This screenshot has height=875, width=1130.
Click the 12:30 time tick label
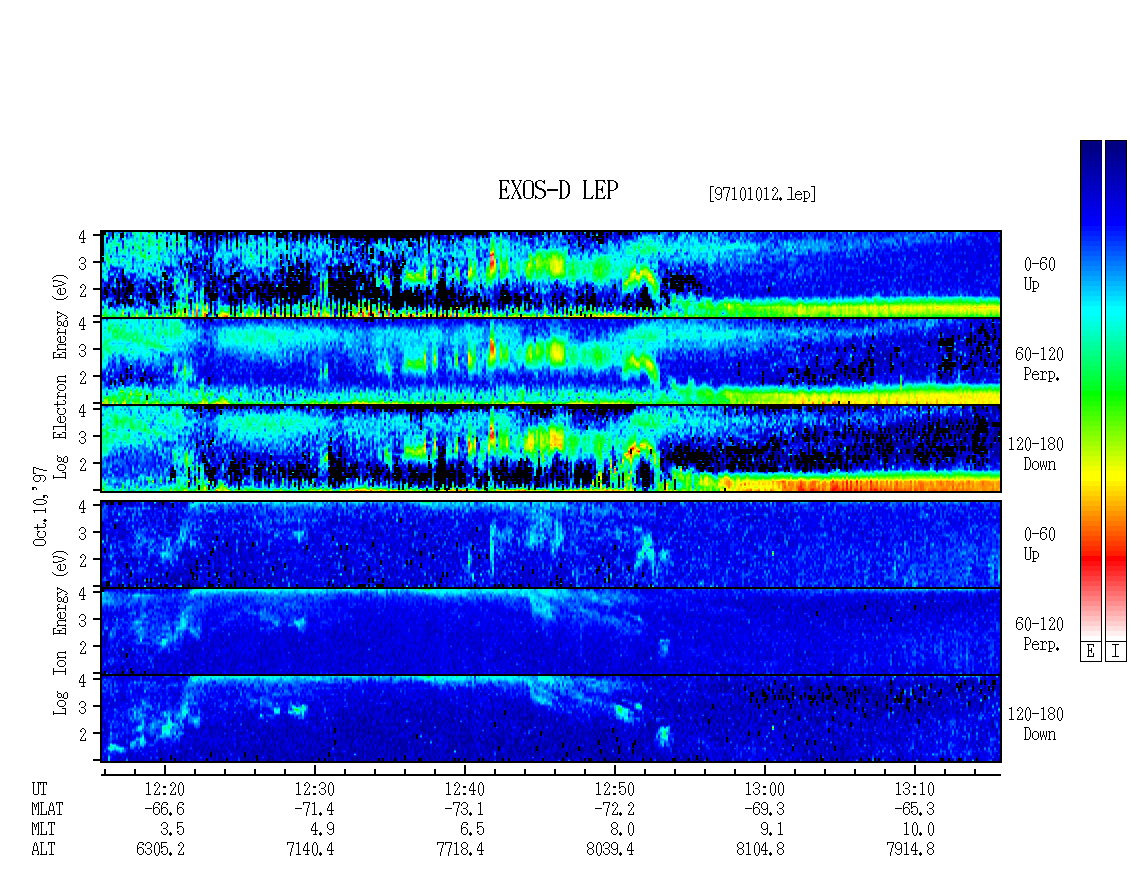[314, 789]
